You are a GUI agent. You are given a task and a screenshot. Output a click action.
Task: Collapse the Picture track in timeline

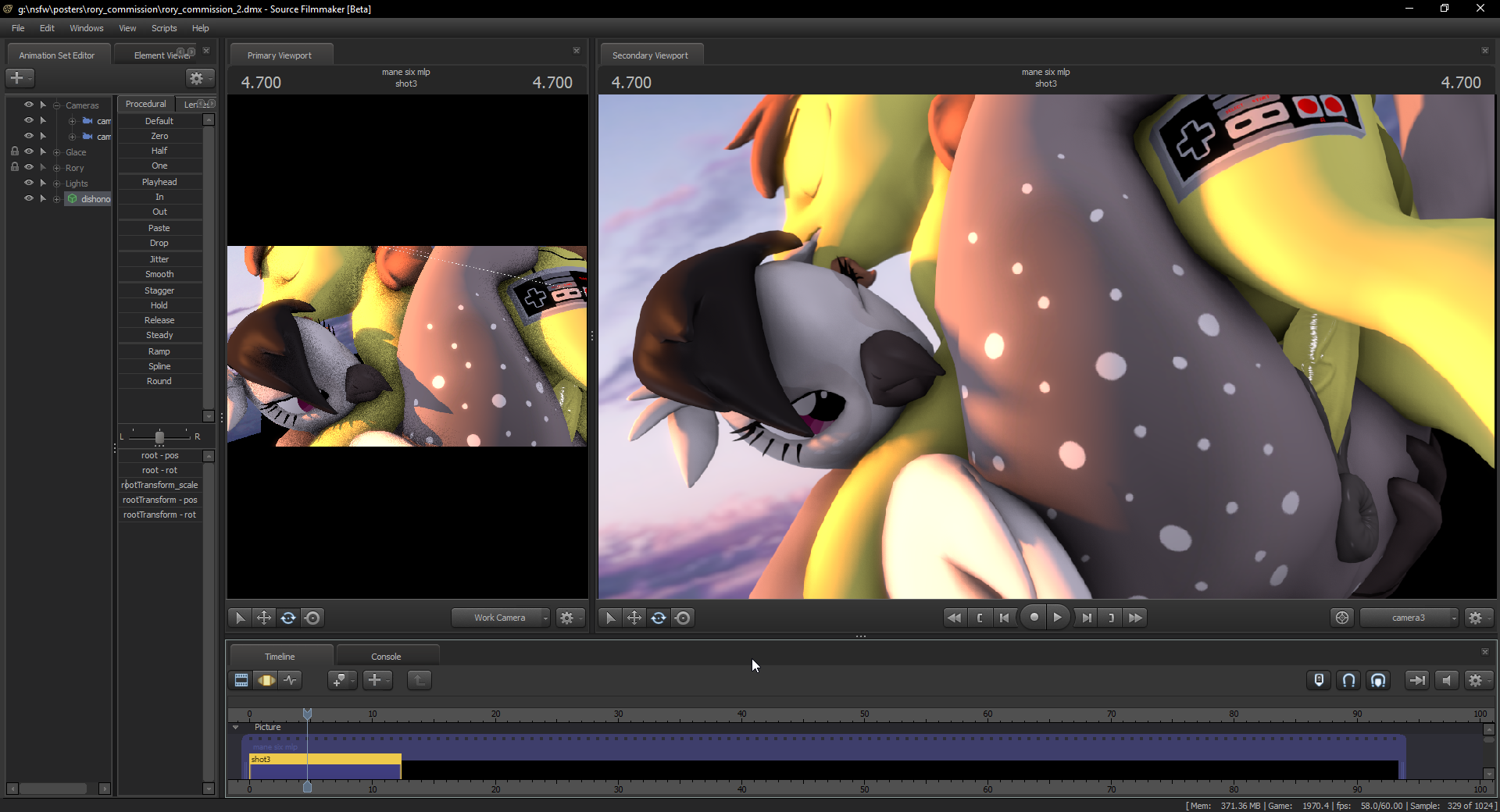click(x=236, y=727)
